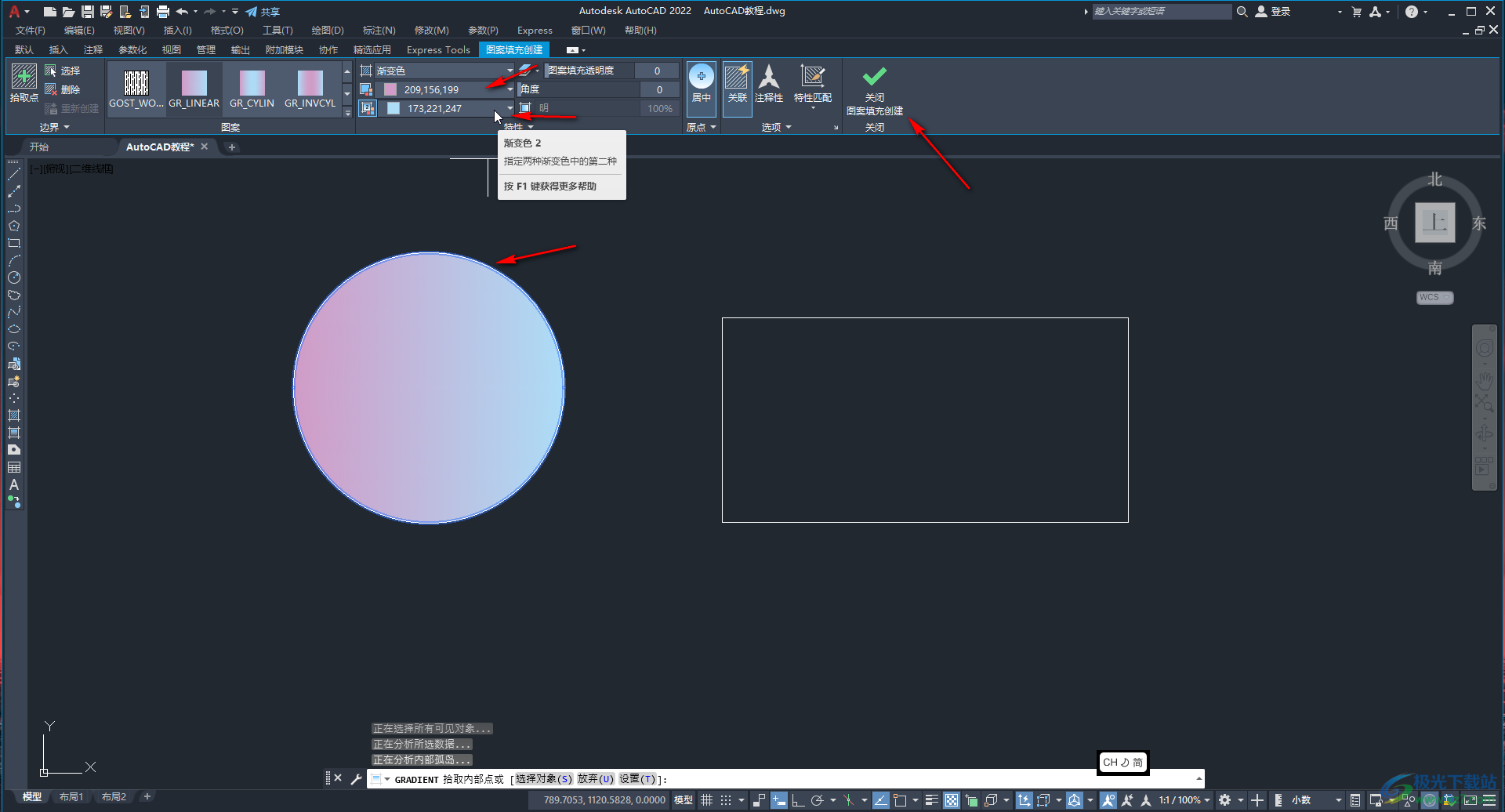Click the 选择对象(S) command option
Image resolution: width=1505 pixels, height=812 pixels.
(544, 779)
